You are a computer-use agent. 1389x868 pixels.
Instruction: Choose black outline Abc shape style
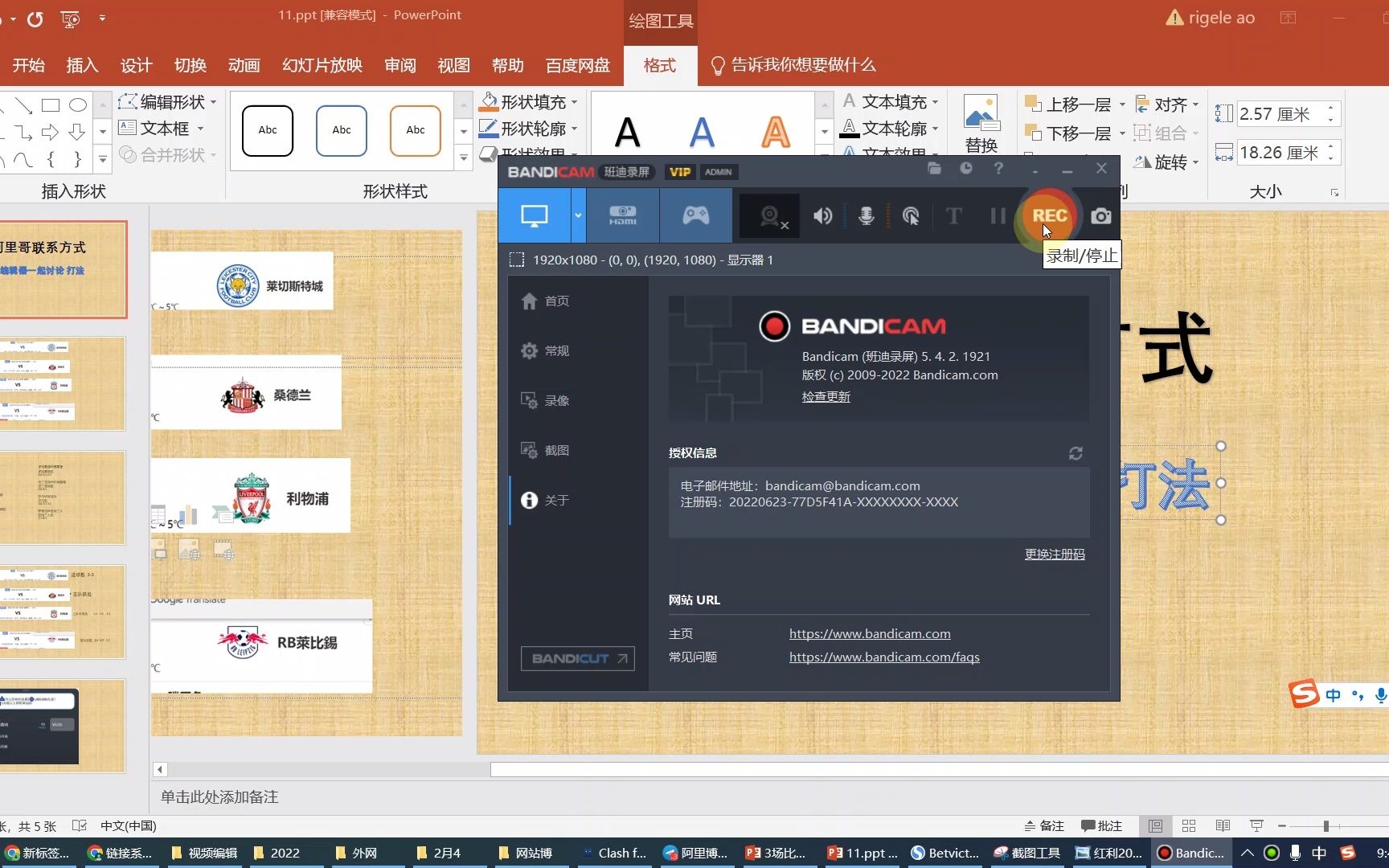[x=268, y=130]
